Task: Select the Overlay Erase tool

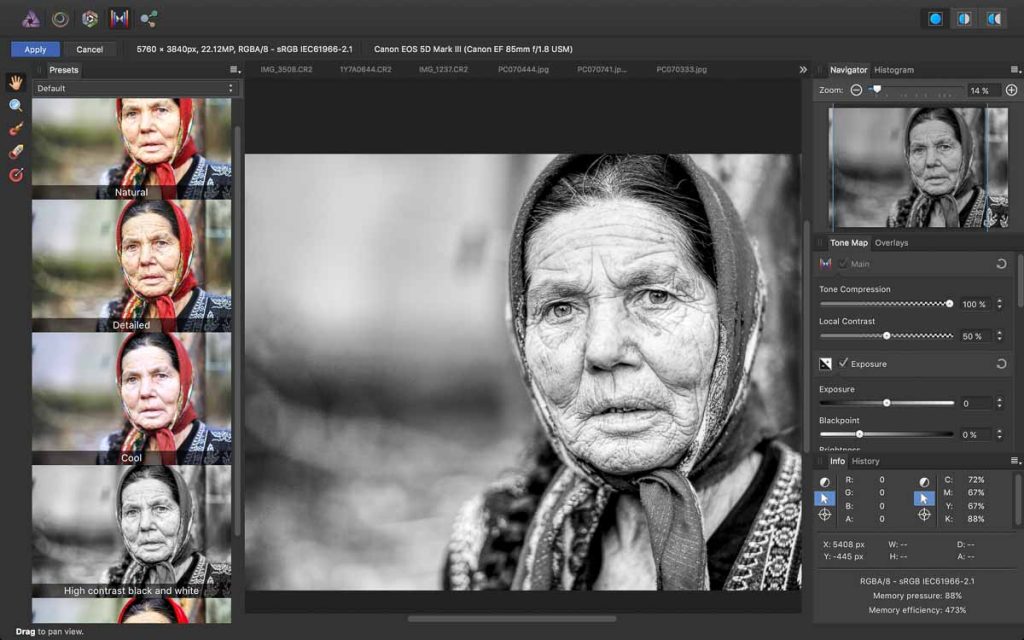Action: pyautogui.click(x=16, y=151)
